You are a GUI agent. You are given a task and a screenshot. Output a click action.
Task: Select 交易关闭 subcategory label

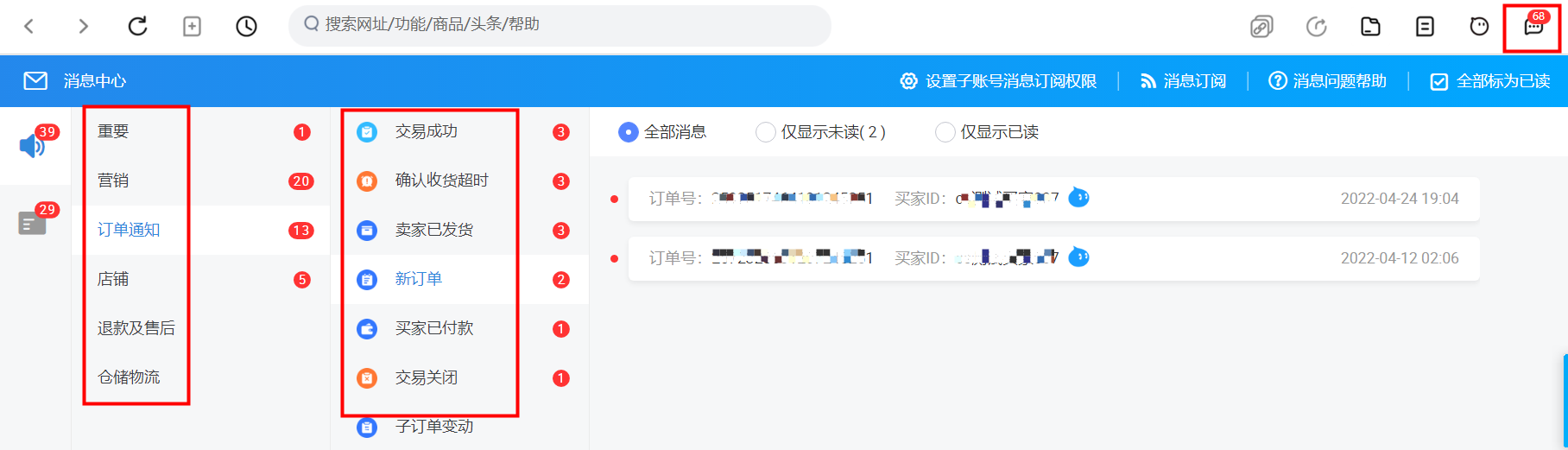(427, 377)
